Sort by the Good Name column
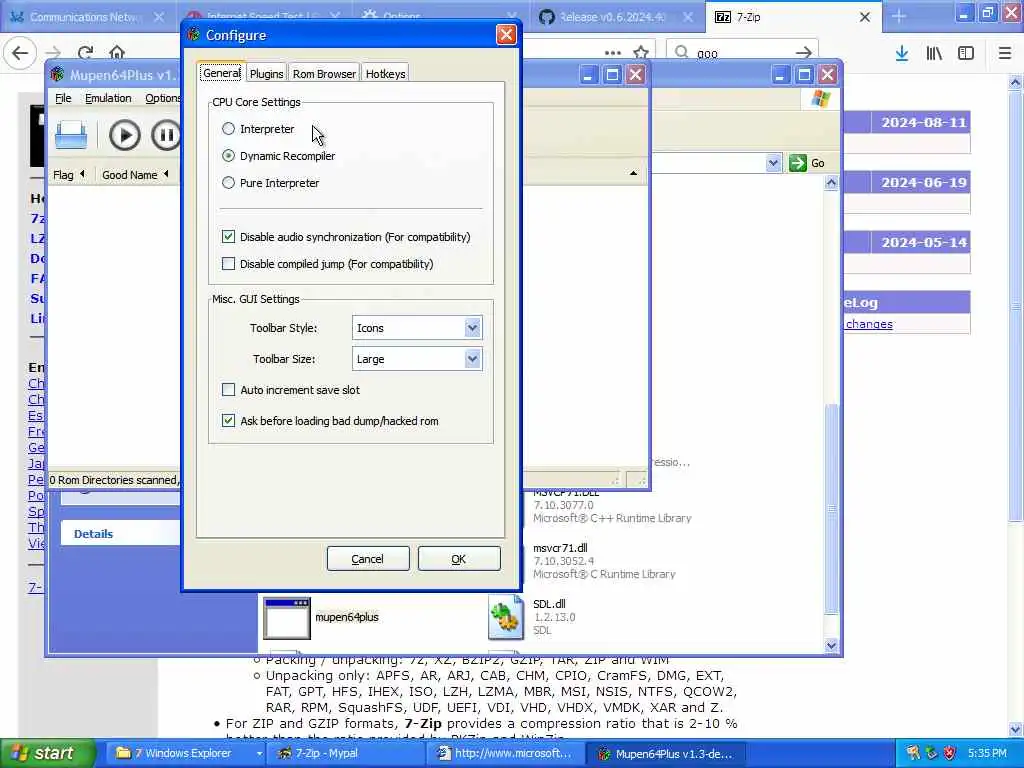Image resolution: width=1024 pixels, height=768 pixels. (x=135, y=175)
